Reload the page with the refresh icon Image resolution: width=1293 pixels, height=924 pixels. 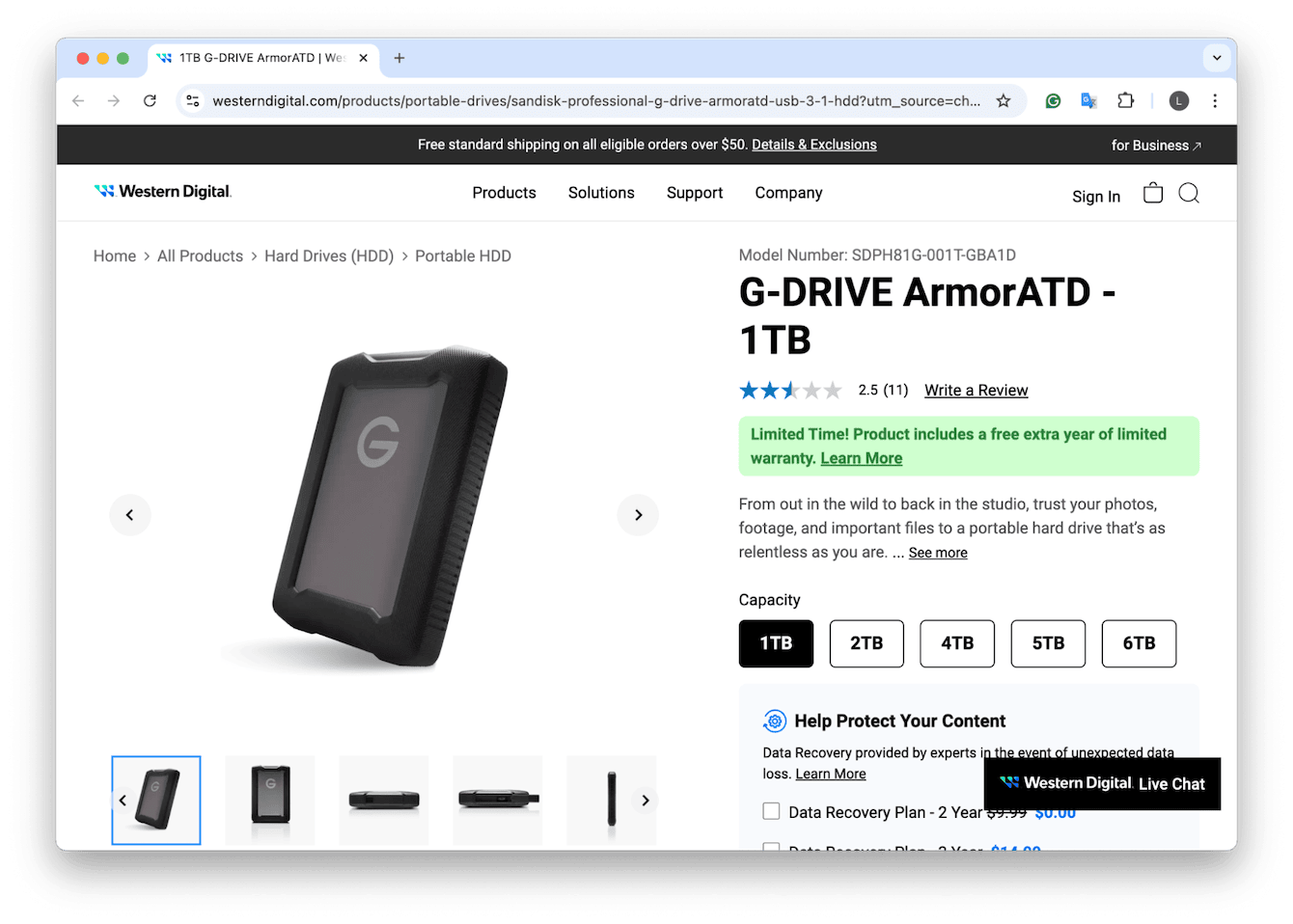(x=151, y=100)
